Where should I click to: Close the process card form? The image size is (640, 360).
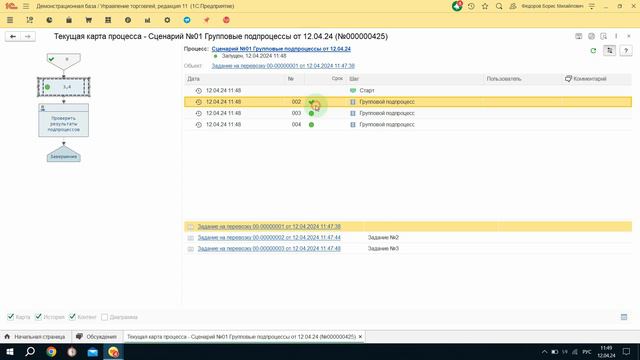click(629, 36)
